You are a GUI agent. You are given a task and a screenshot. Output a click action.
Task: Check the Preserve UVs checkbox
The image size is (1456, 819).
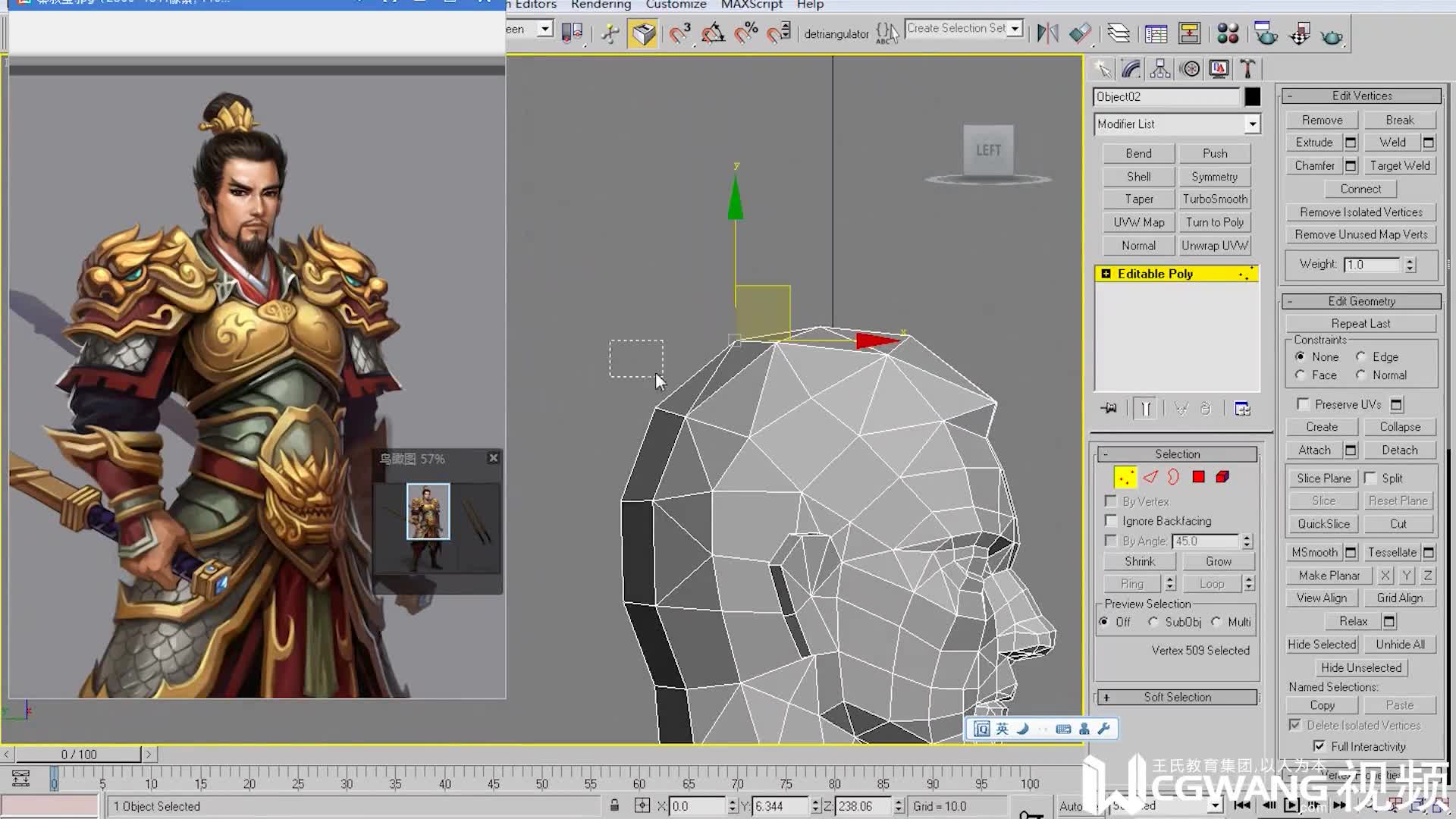[1303, 404]
